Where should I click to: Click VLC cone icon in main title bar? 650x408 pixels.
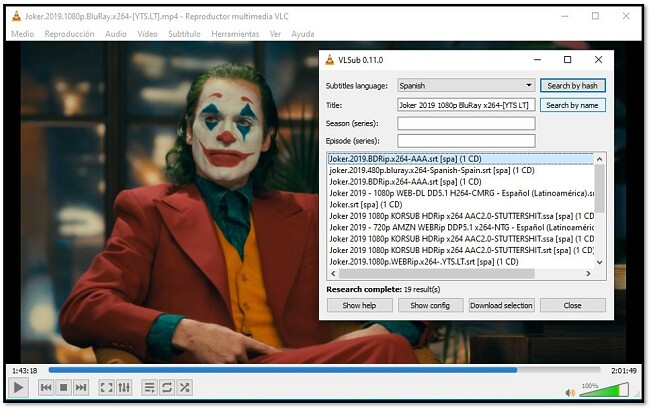pyautogui.click(x=16, y=17)
